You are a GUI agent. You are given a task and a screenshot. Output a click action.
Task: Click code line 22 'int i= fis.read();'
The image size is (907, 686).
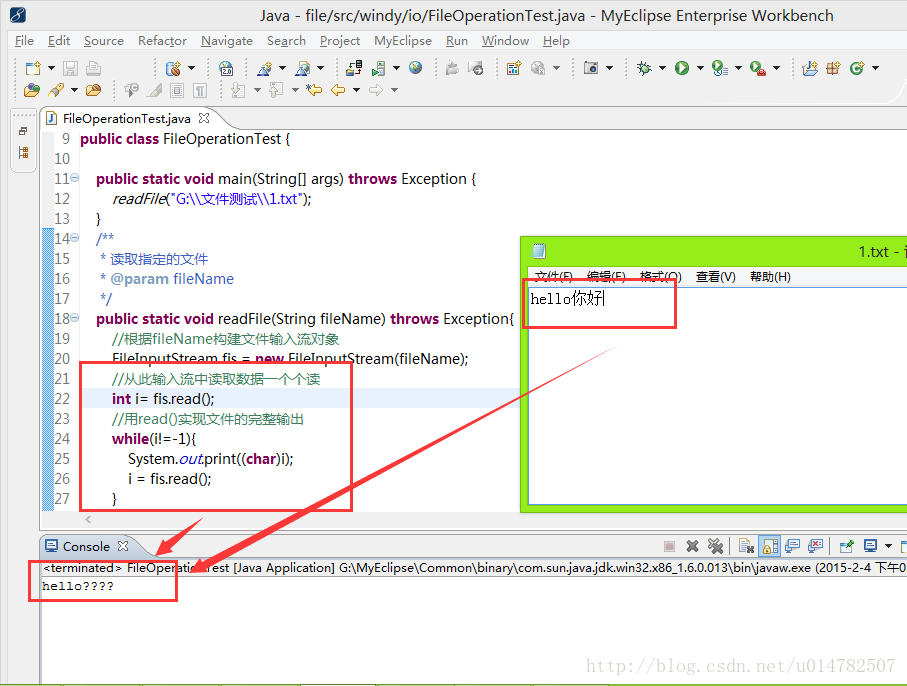coord(163,399)
